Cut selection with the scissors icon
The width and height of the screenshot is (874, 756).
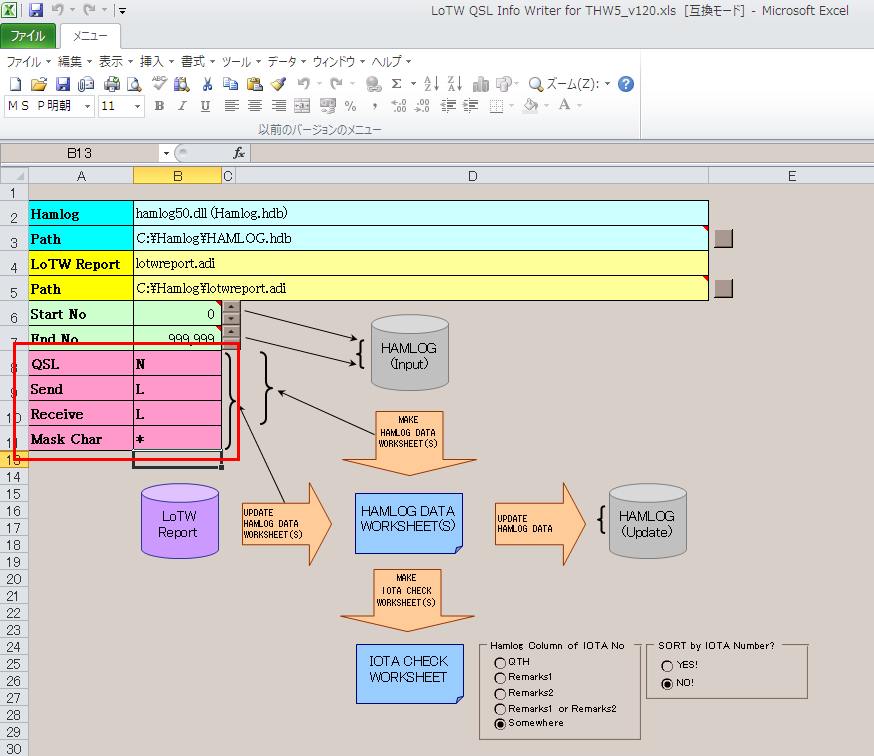[x=207, y=84]
